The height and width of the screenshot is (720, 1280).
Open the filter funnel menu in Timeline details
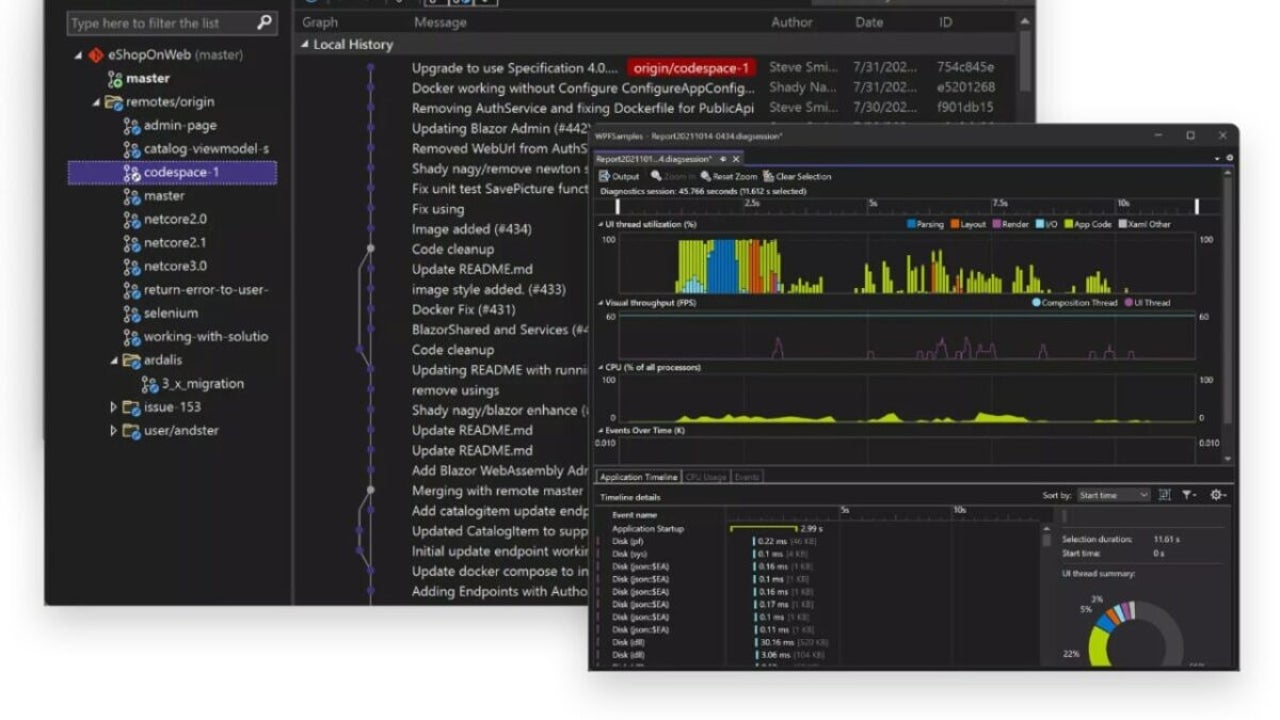[x=1189, y=495]
